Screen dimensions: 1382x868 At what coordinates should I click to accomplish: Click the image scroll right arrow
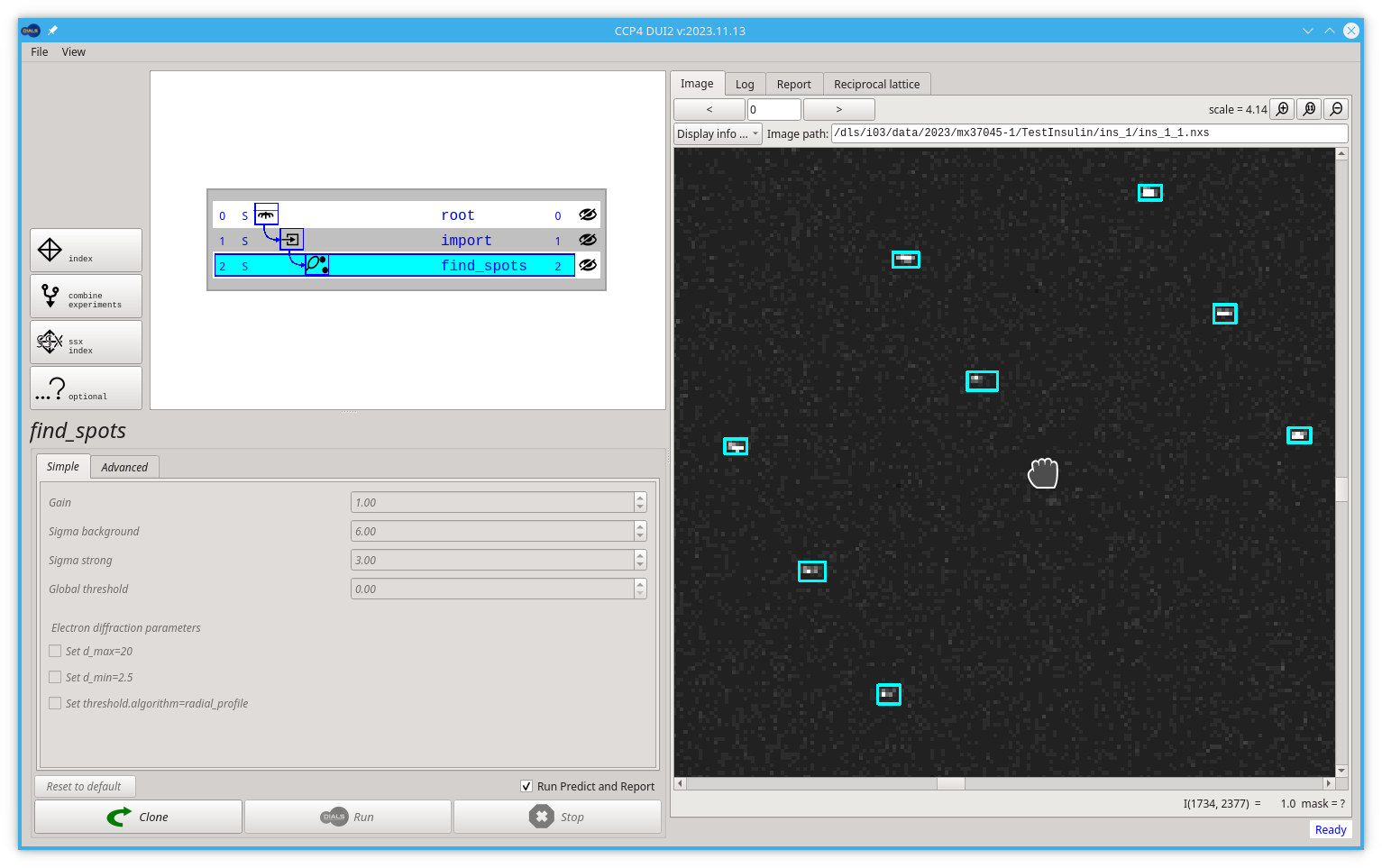(1328, 783)
